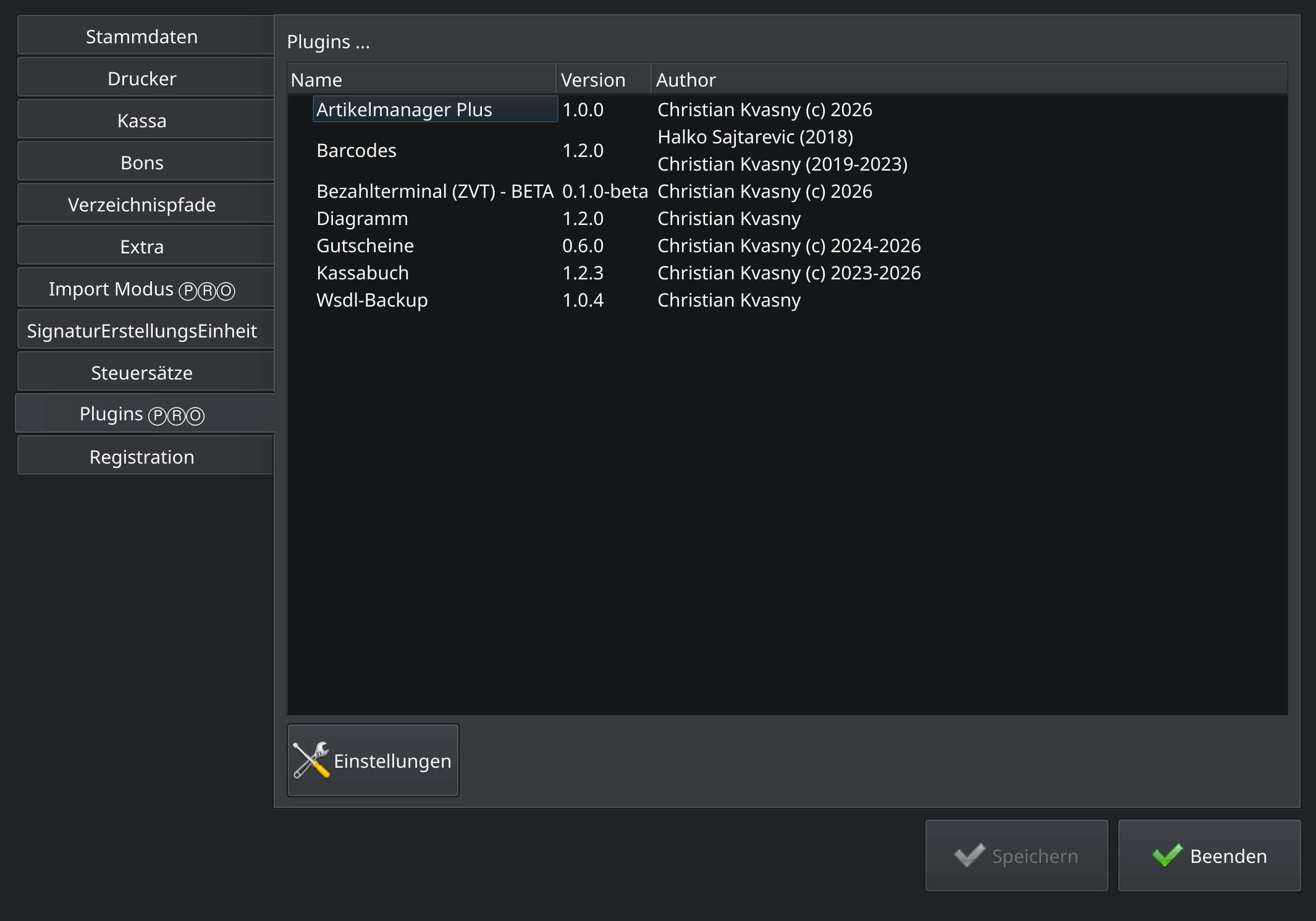
Task: Click author Christian Kvasny (c) 2023-2026
Action: tap(789, 273)
